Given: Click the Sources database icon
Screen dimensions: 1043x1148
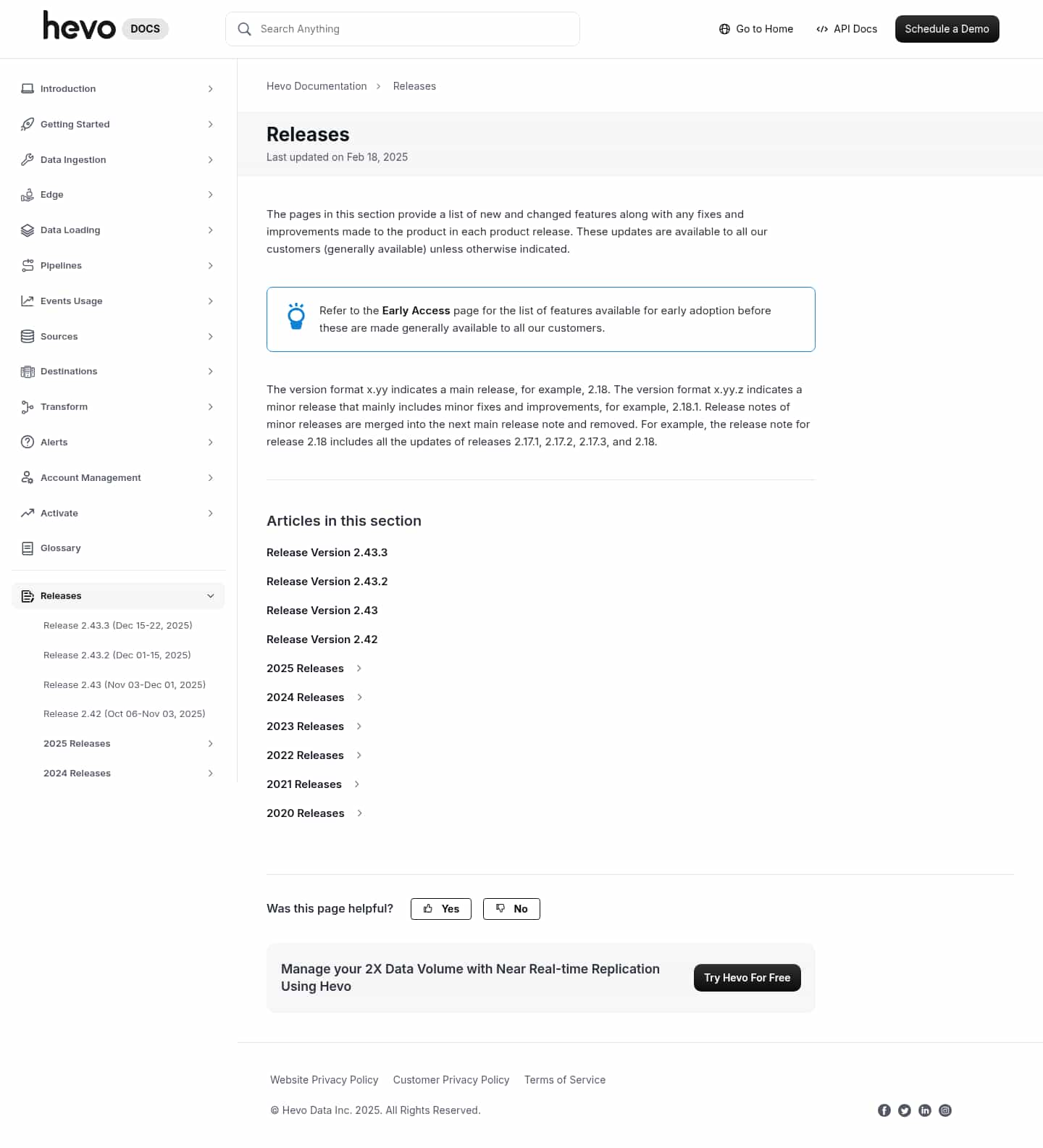Looking at the screenshot, I should tap(28, 336).
